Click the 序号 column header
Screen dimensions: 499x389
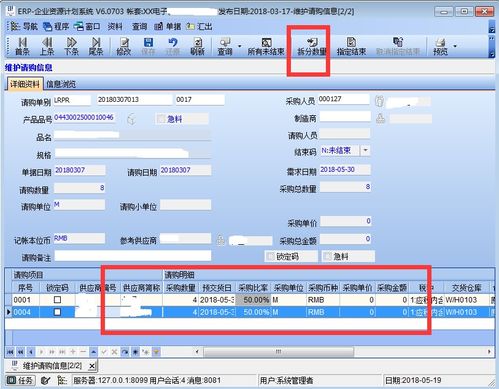[25, 288]
